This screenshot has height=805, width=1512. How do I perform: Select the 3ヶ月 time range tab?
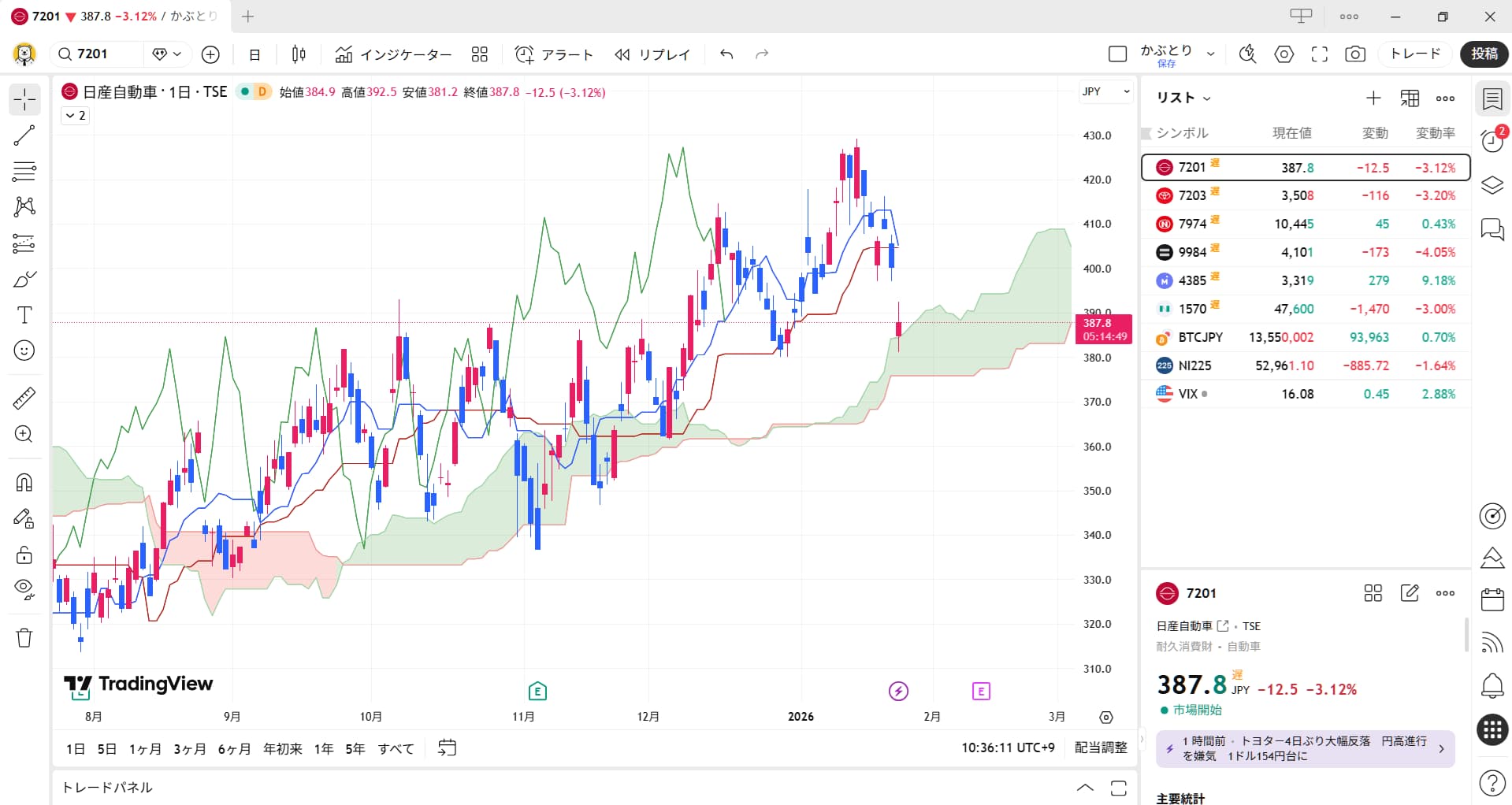pos(189,748)
